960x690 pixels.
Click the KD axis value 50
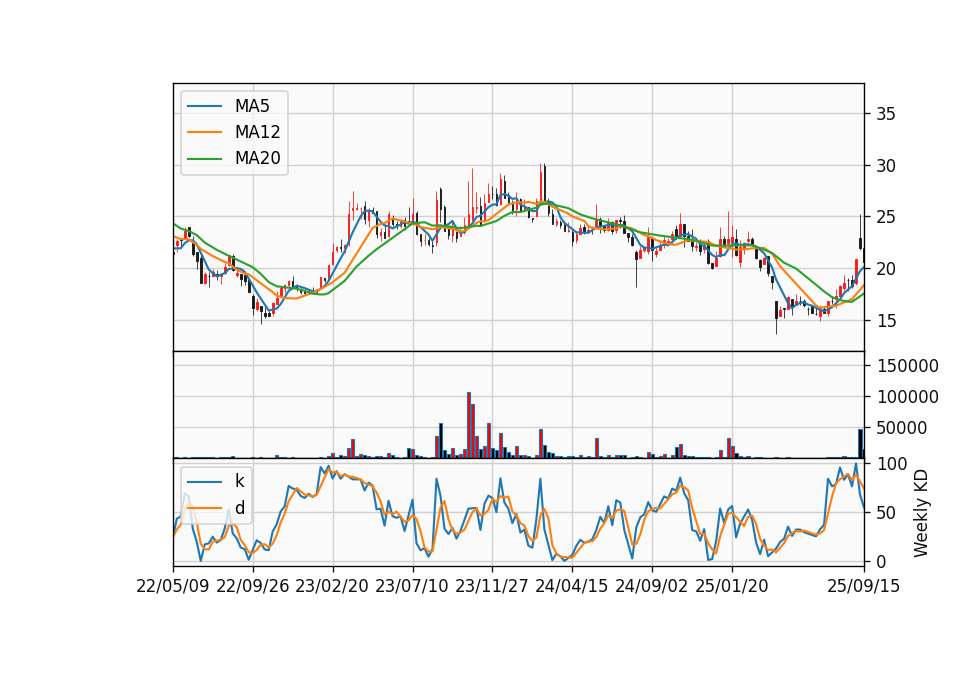886,512
